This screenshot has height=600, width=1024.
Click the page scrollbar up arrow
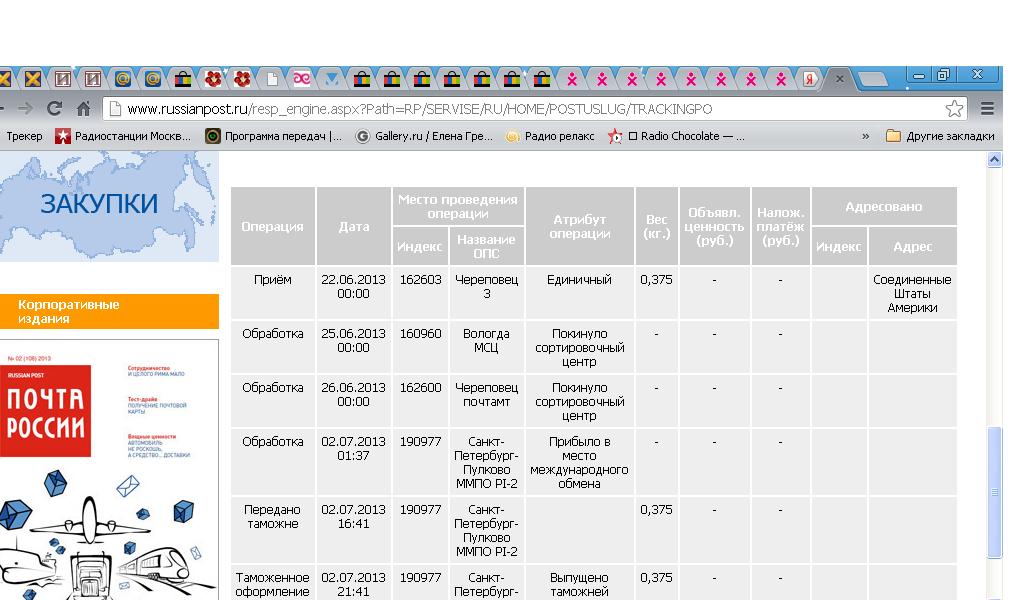click(x=994, y=159)
